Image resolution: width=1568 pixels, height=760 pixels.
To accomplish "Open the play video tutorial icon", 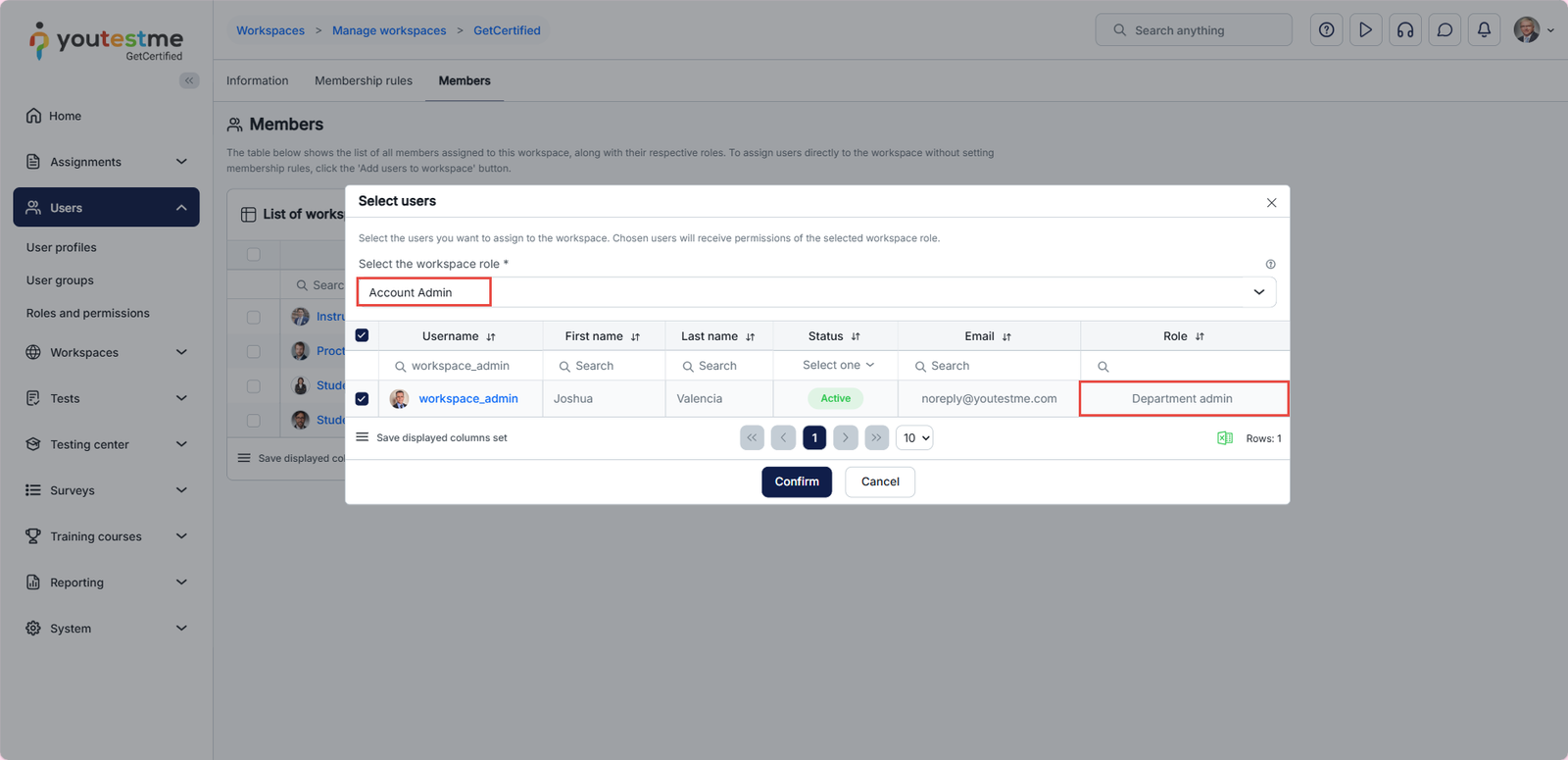I will click(x=1365, y=30).
